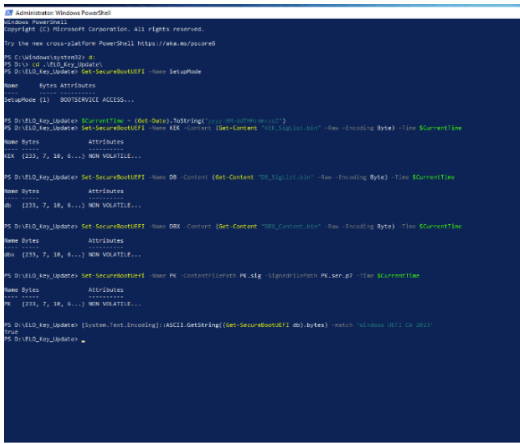Click the 'cd .\ELO_Key_Update\' command
520x444 pixels.
point(67,64)
